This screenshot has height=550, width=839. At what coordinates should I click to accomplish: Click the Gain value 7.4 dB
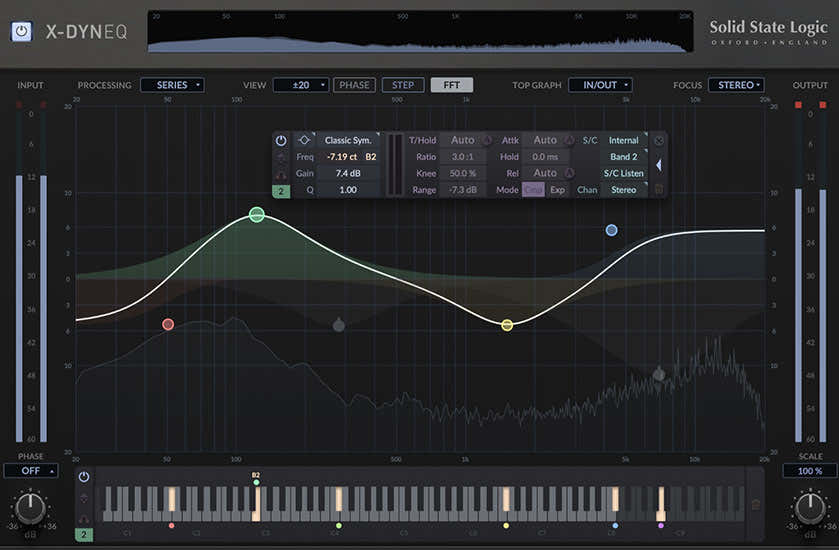[x=348, y=173]
